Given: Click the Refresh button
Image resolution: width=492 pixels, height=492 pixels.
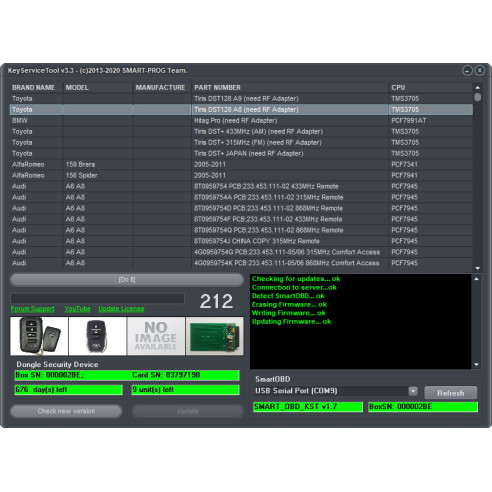Looking at the screenshot, I should [x=451, y=393].
